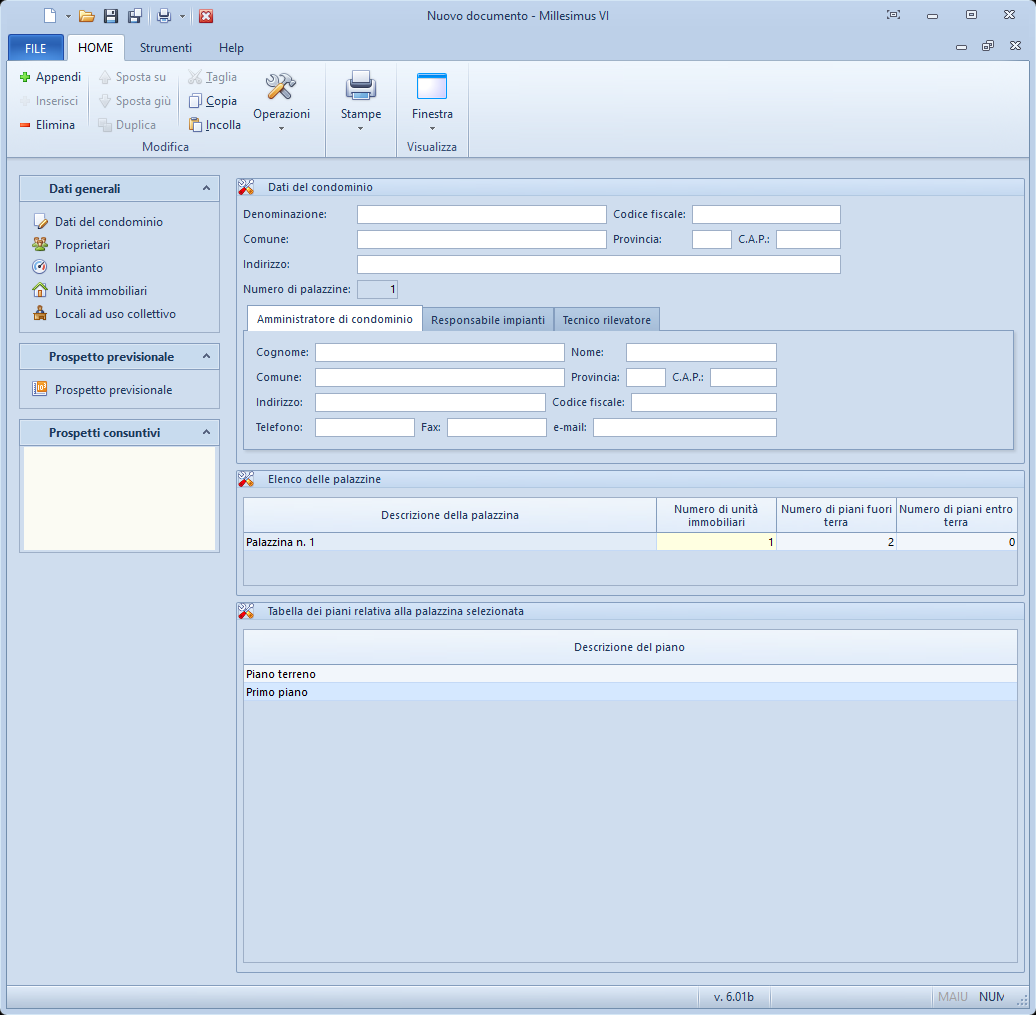Go to Unità immobiliari in sidebar
The image size is (1036, 1015).
point(100,291)
